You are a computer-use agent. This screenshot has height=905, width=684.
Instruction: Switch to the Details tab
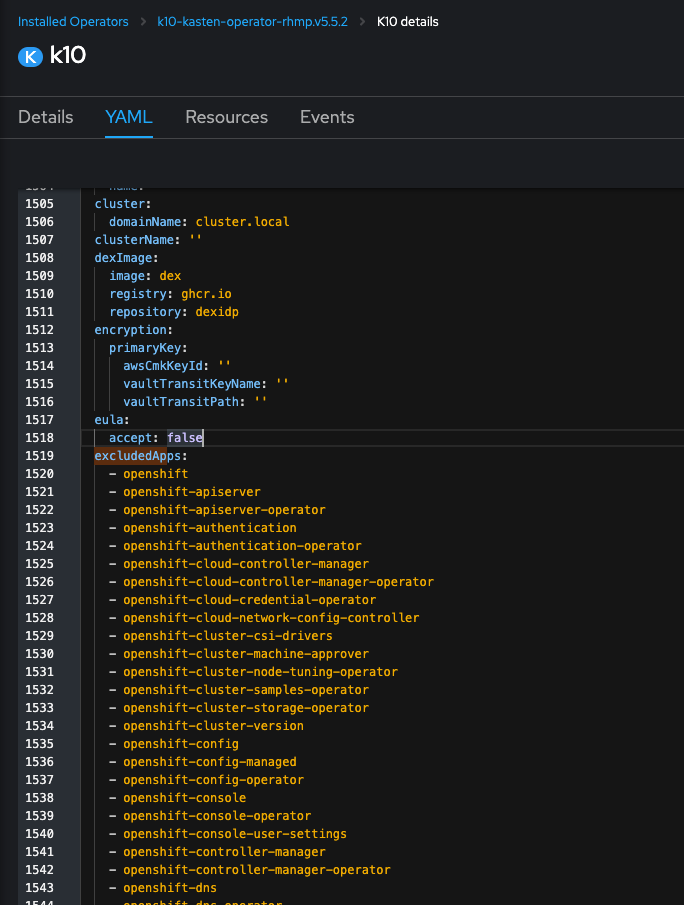click(46, 117)
